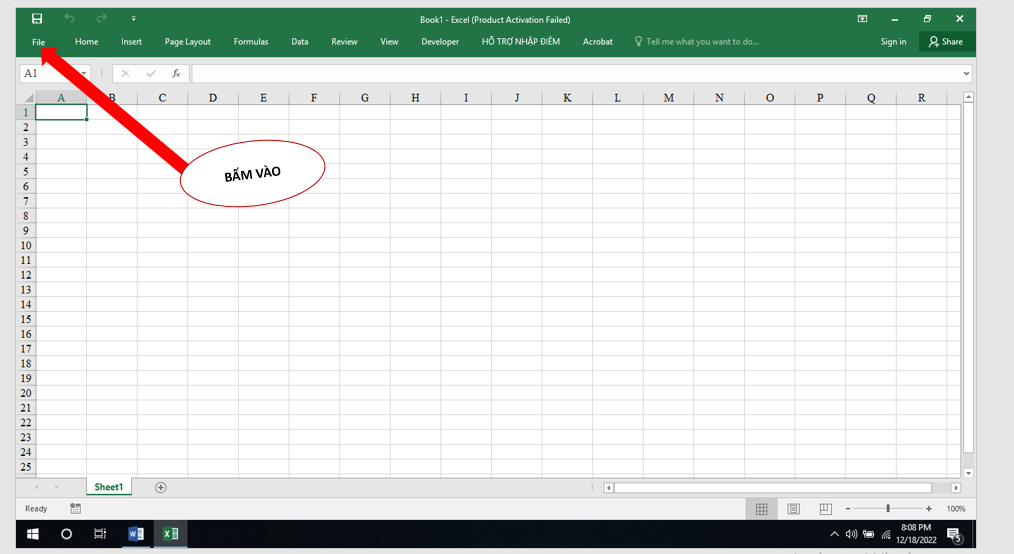Click Sign in link

click(x=893, y=42)
